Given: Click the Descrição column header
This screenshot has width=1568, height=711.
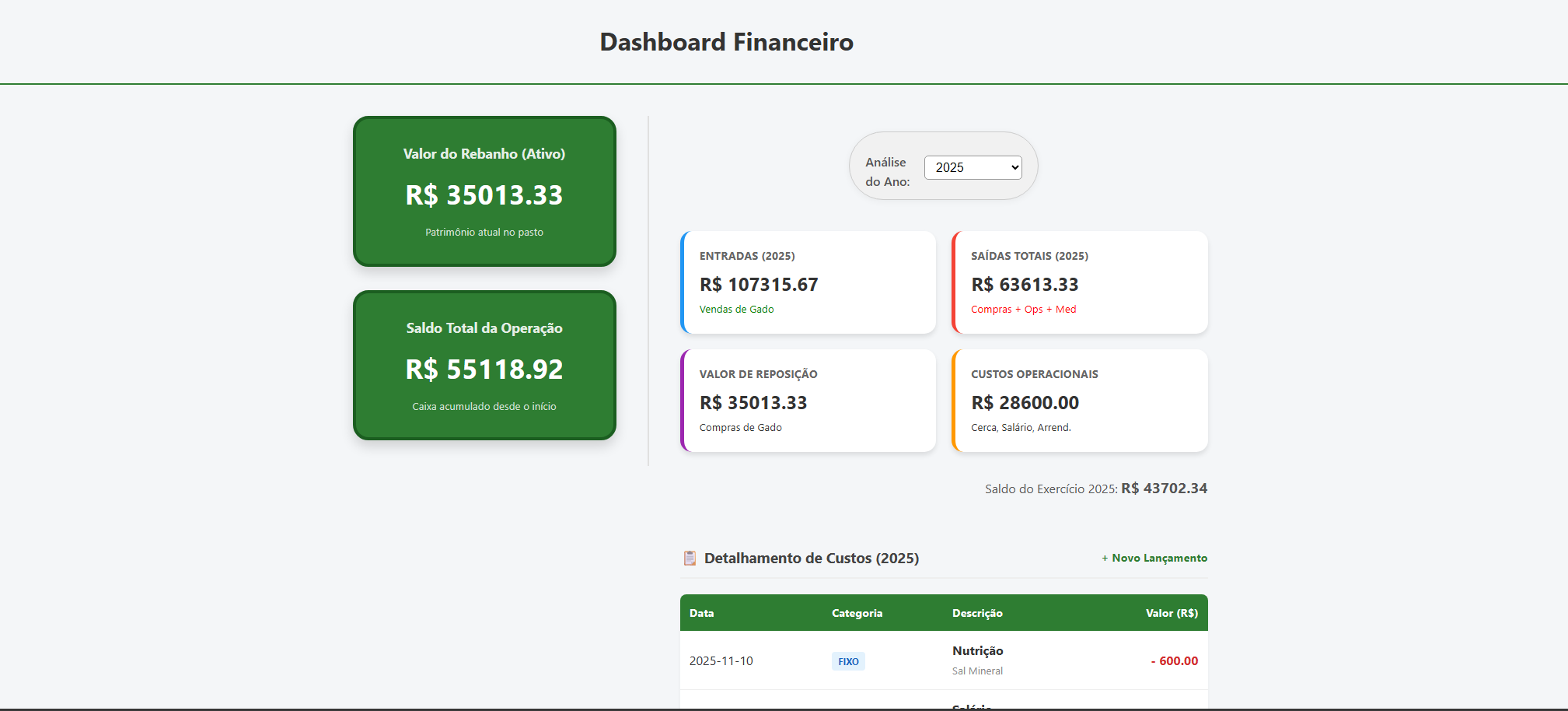Looking at the screenshot, I should coord(977,613).
